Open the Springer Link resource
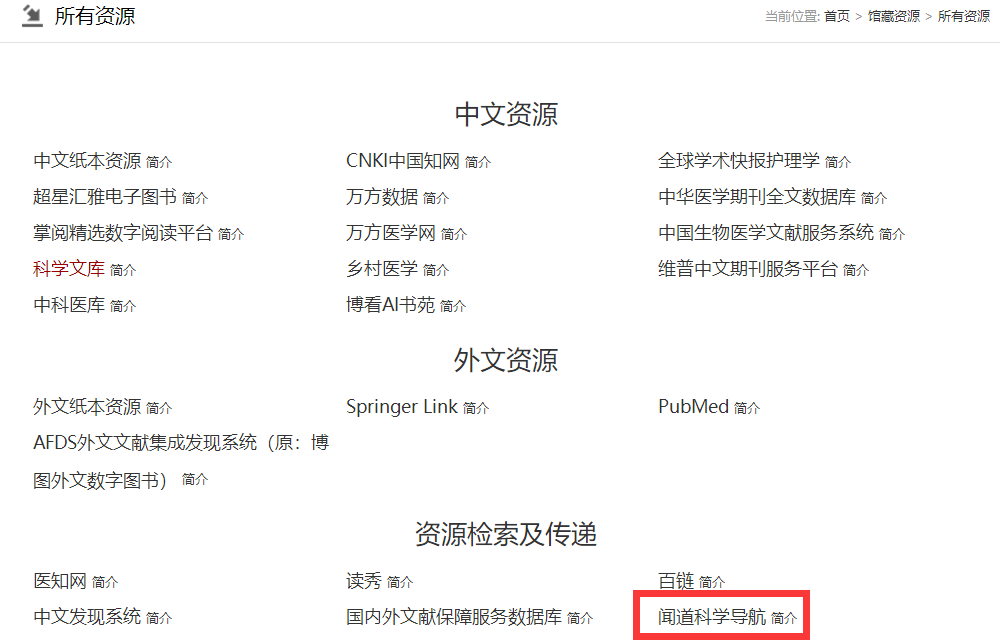 click(x=401, y=407)
